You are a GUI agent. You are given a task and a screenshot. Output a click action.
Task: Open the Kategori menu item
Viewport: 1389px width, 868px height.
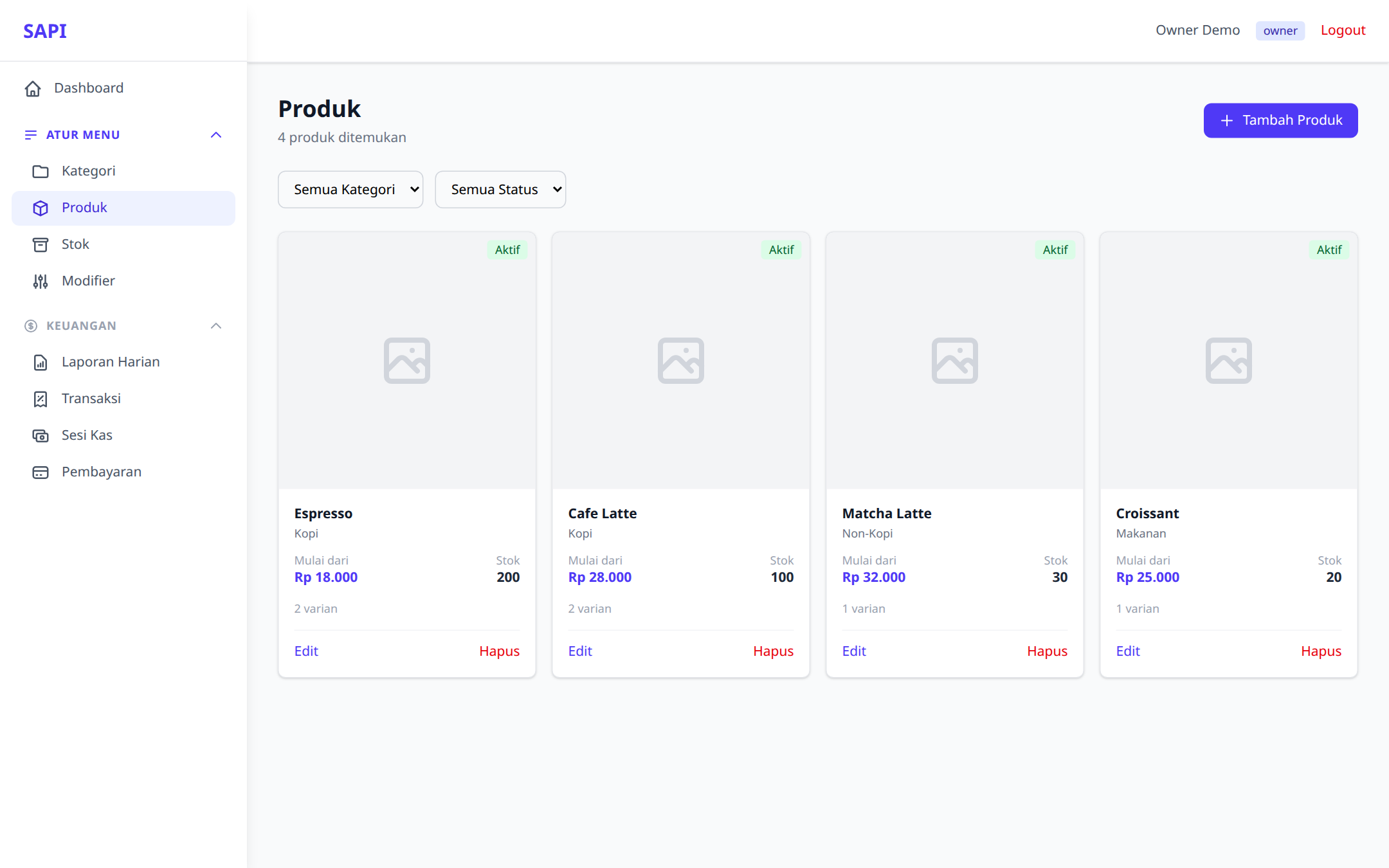coord(123,171)
